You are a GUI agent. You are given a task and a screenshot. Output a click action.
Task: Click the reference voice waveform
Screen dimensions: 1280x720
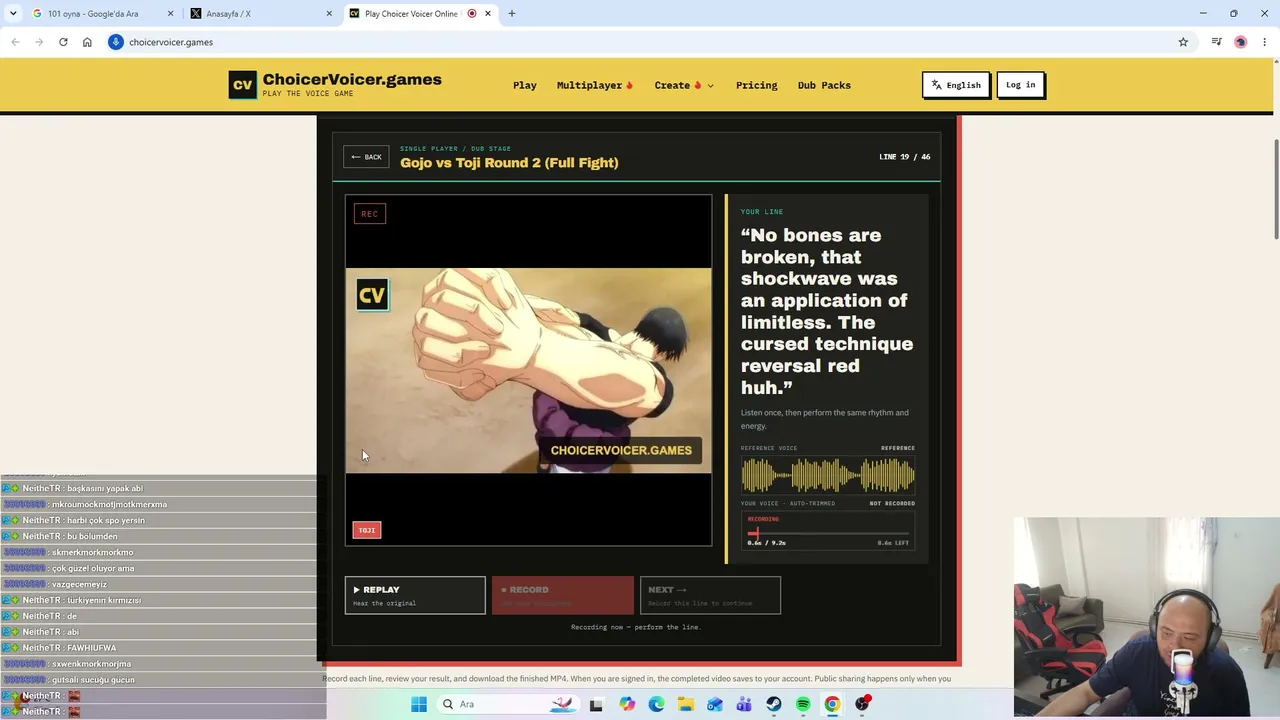point(828,475)
